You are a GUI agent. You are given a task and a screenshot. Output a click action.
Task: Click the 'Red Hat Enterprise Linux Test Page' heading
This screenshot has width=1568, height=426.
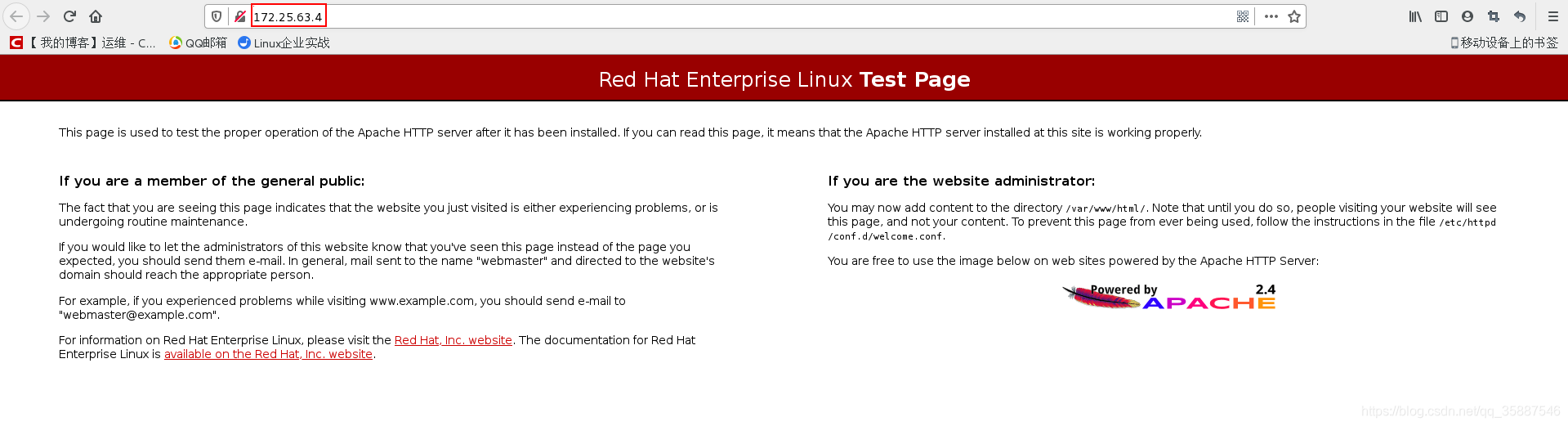click(784, 79)
